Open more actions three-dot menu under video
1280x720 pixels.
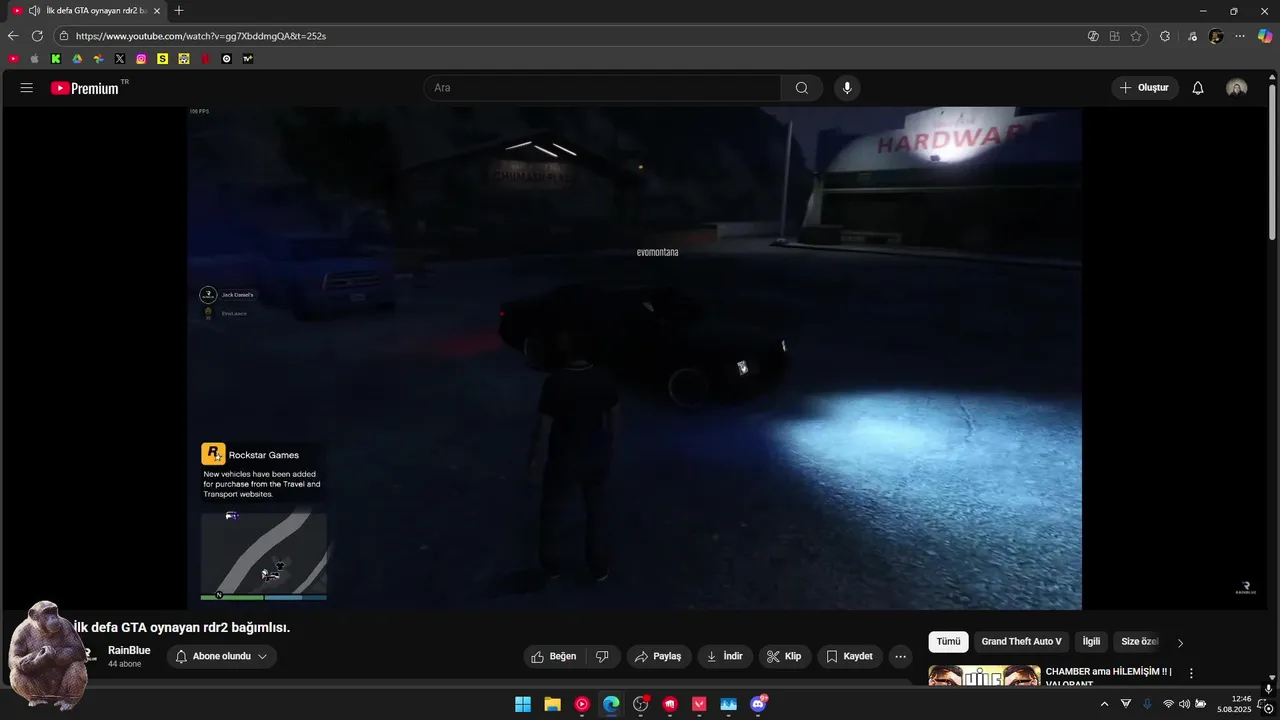click(x=901, y=656)
